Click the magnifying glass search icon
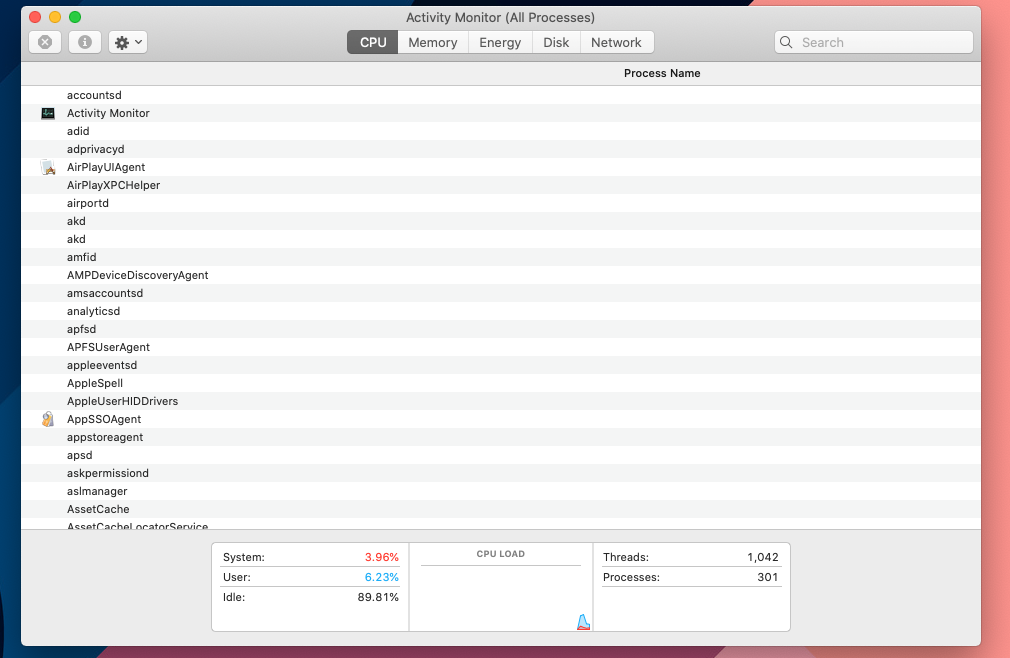1010x658 pixels. 786,42
